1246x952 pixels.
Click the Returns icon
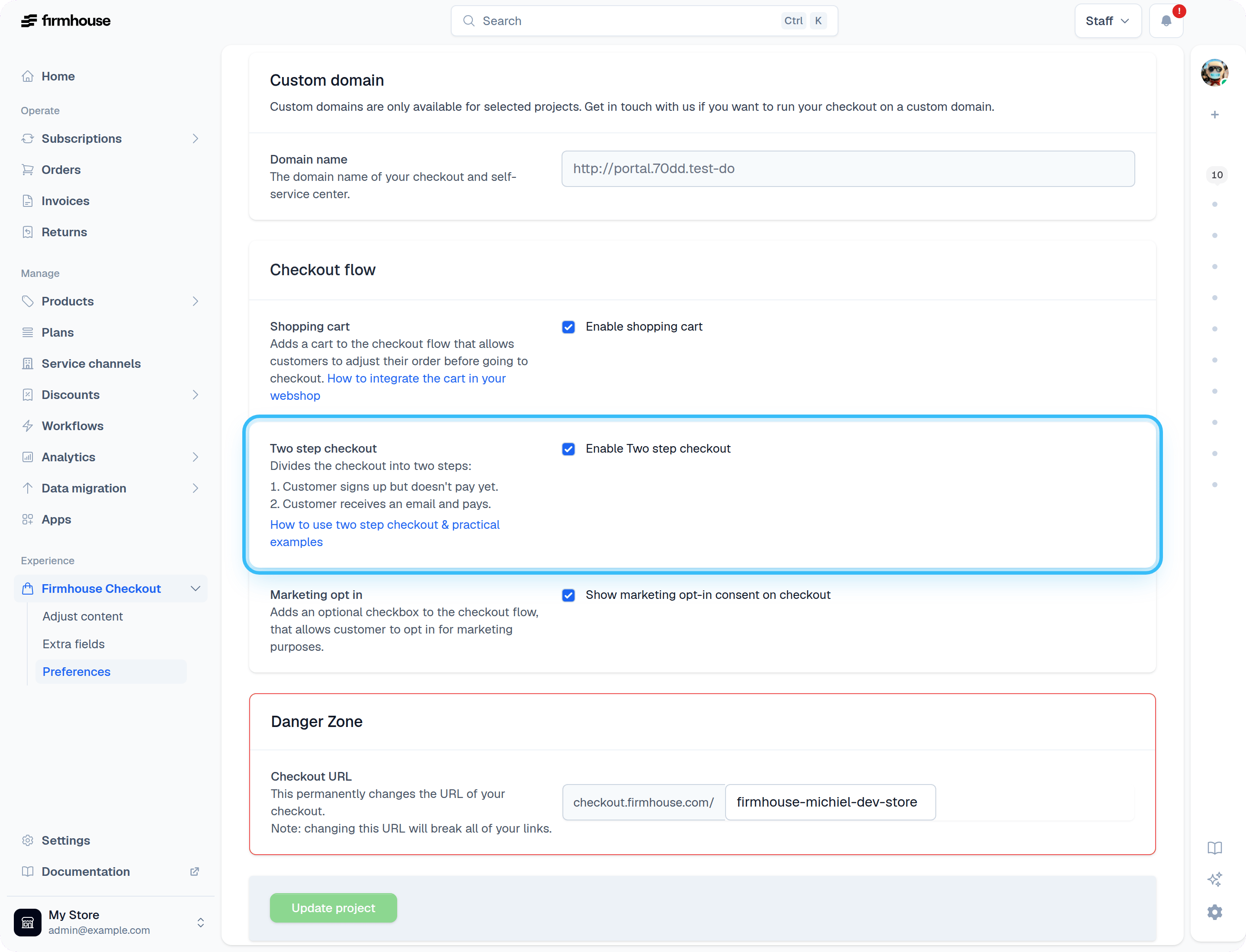tap(28, 232)
